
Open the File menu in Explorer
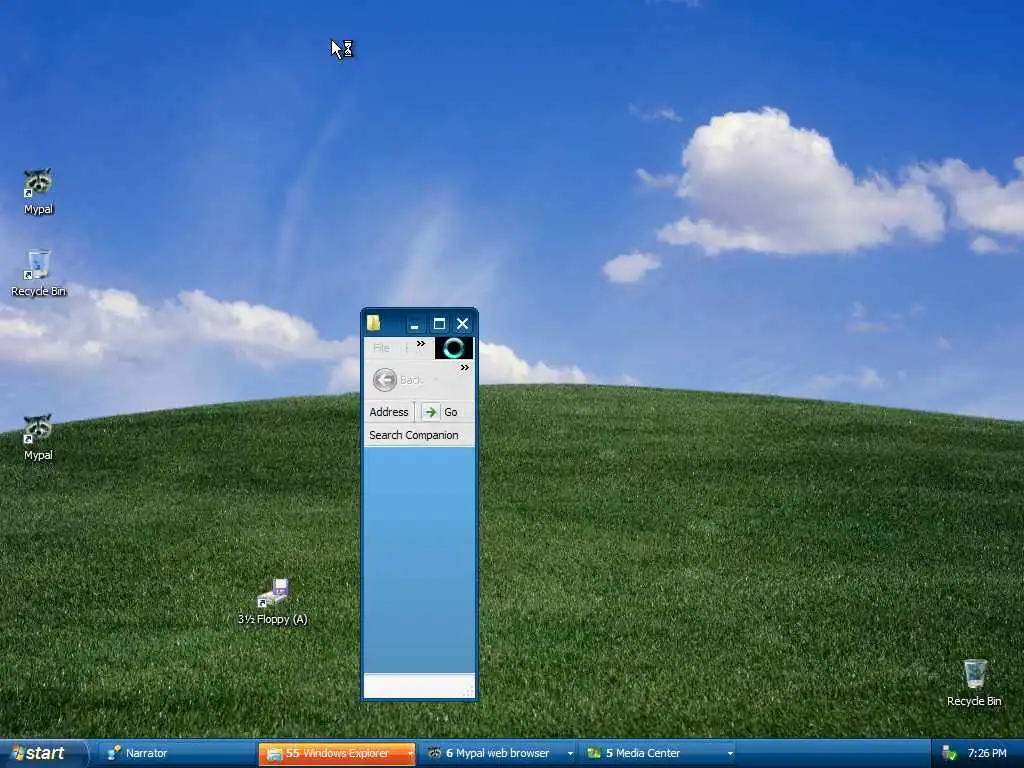coord(381,348)
